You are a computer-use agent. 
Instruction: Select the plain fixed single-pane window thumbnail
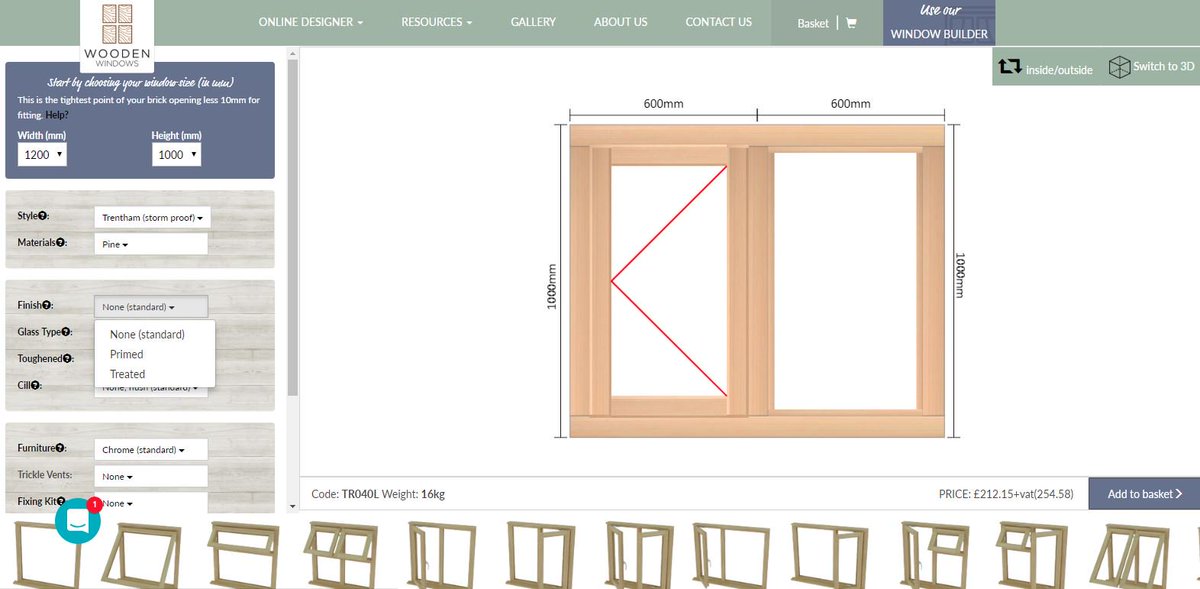[x=45, y=555]
